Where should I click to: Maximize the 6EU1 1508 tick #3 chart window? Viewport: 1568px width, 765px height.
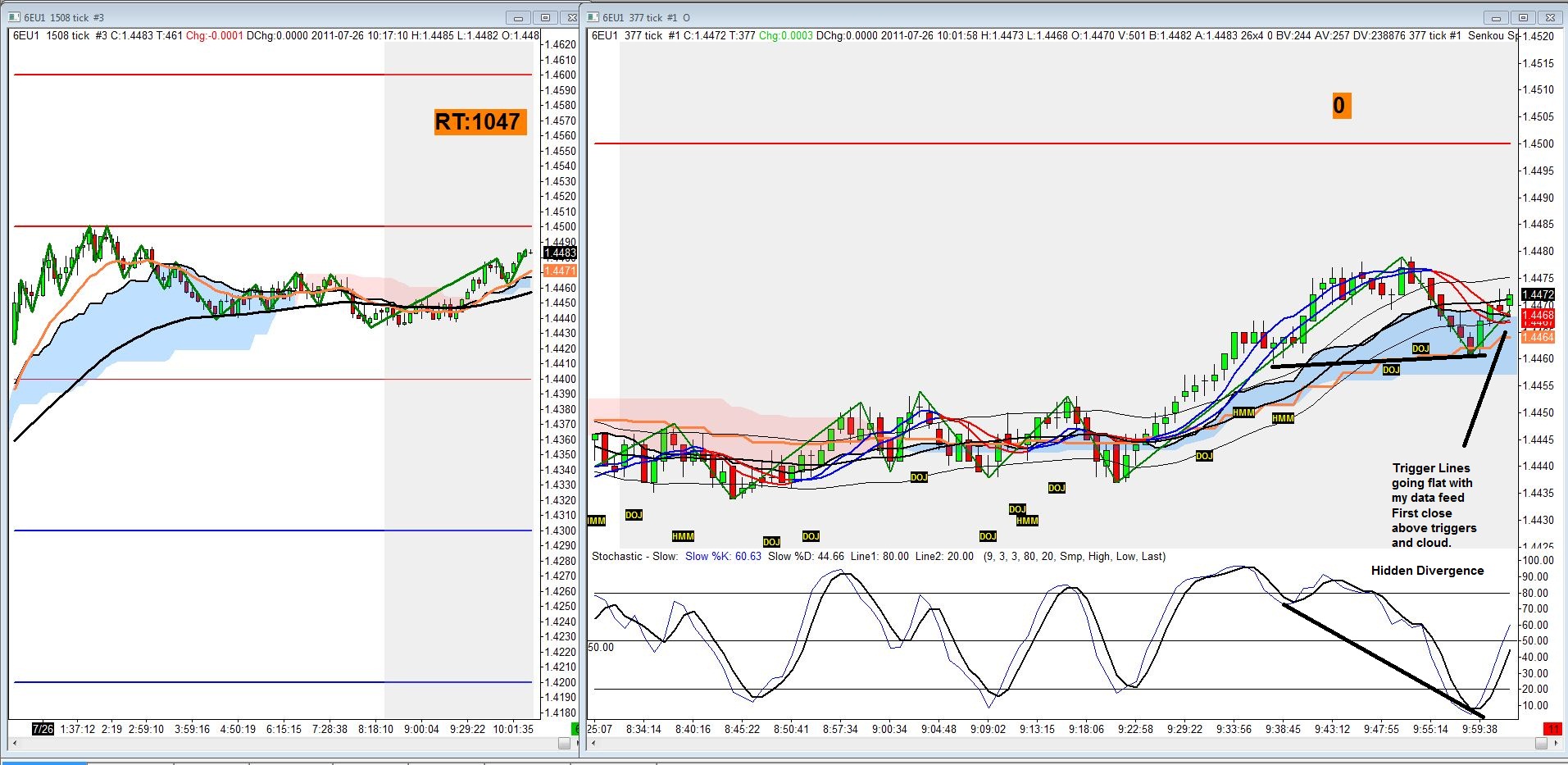click(x=546, y=17)
